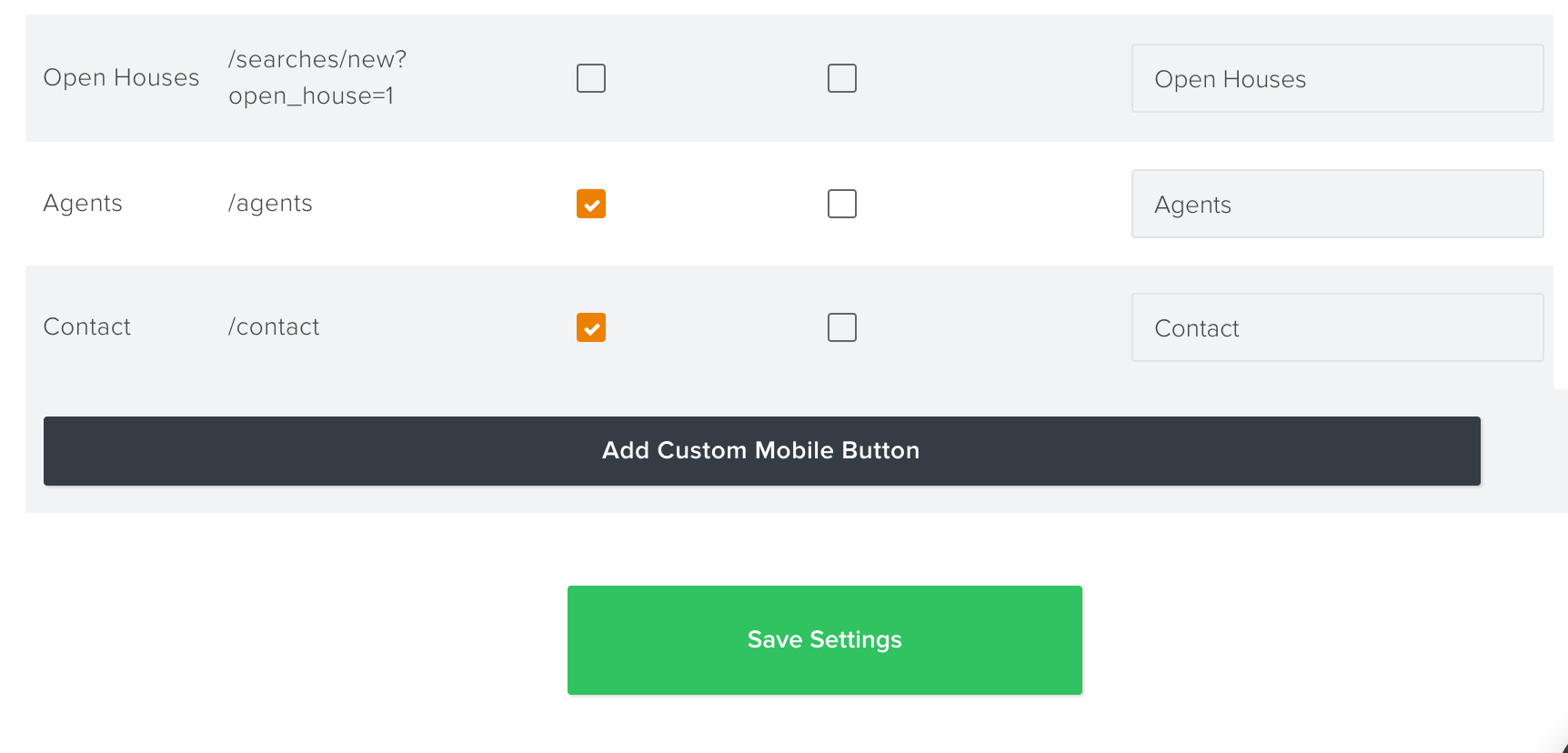1568x753 pixels.
Task: Uncheck the orange Agents checkbox
Action: [x=591, y=204]
